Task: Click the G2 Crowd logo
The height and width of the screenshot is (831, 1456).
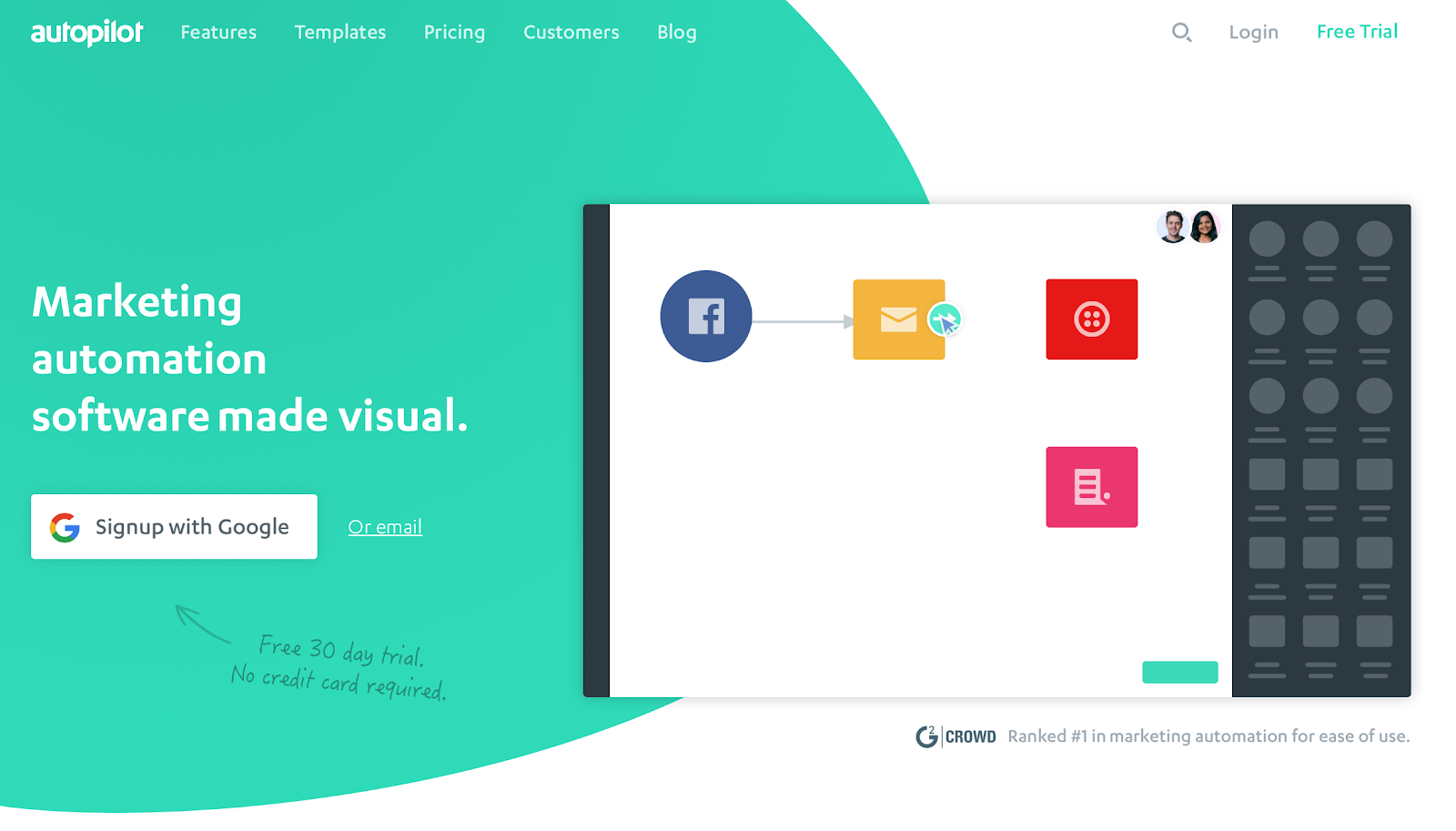Action: pyautogui.click(x=955, y=736)
